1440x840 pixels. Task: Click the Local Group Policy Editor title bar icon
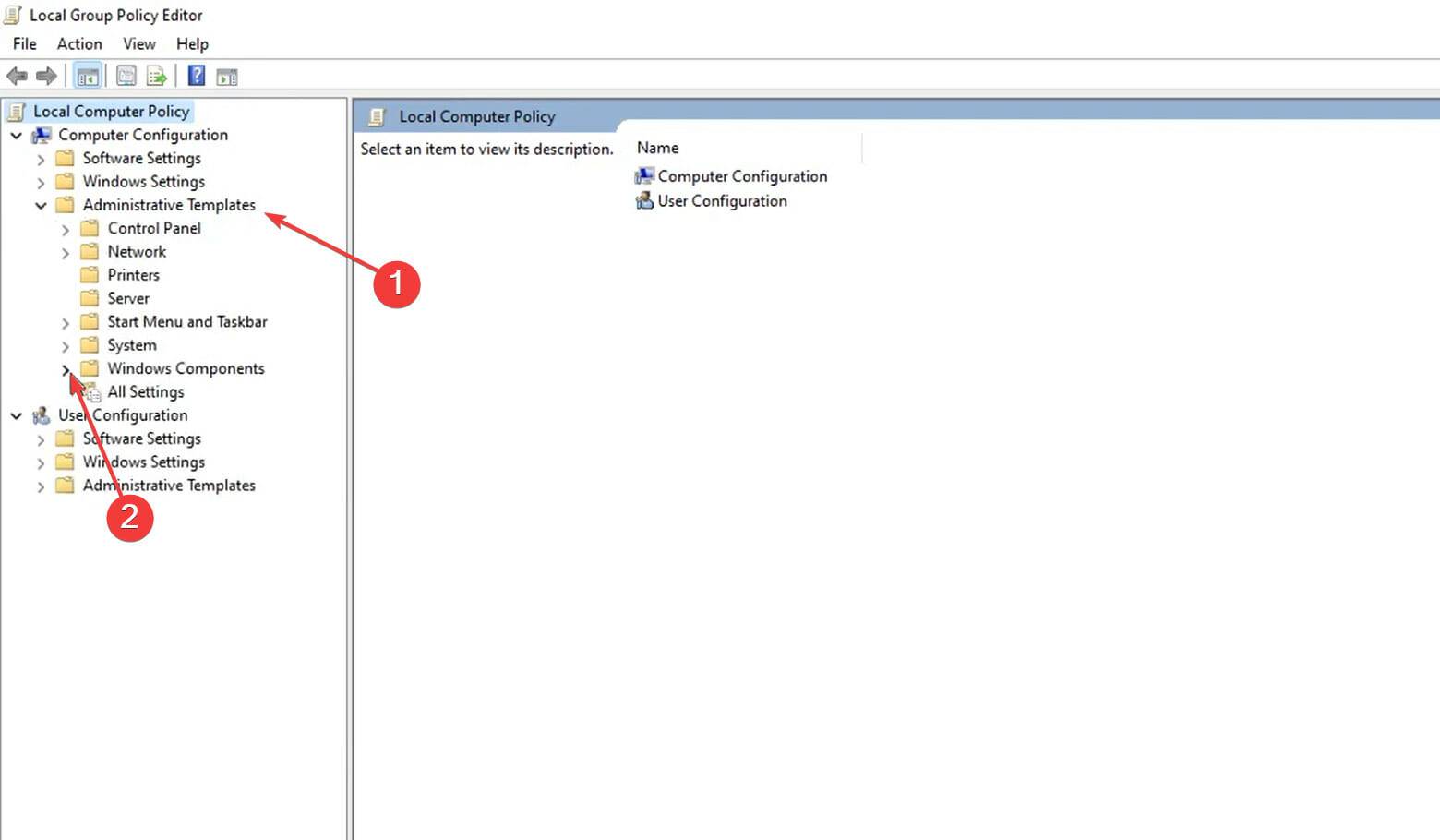click(x=12, y=14)
